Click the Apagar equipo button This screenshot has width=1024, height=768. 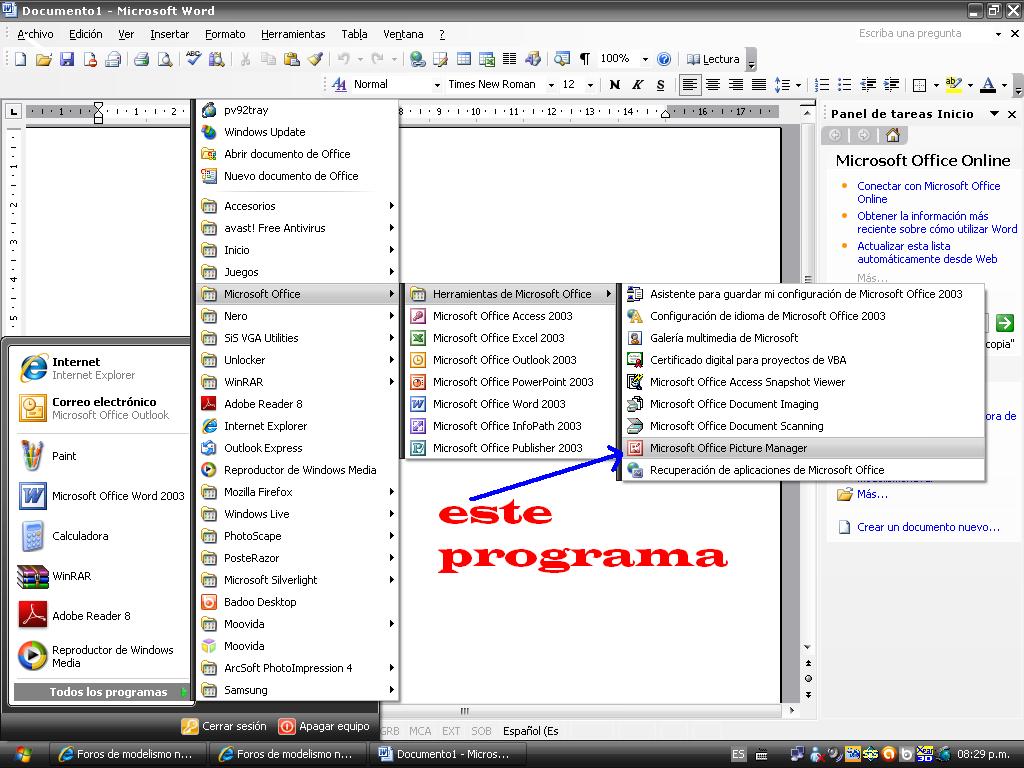click(x=324, y=726)
